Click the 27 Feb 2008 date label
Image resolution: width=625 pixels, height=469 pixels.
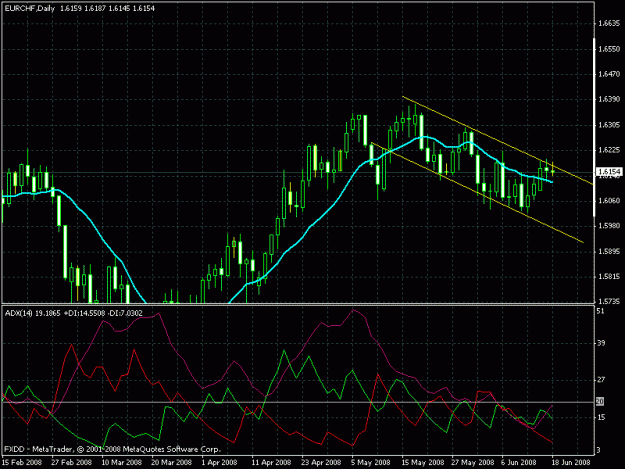[x=72, y=463]
